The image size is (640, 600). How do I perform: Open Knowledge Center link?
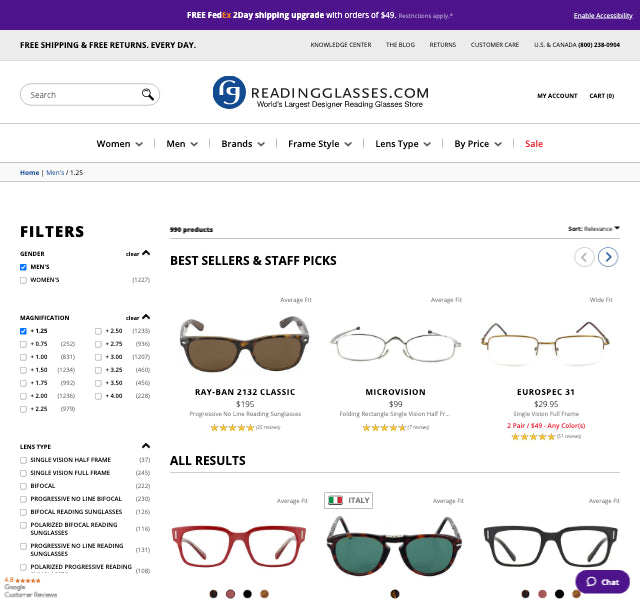[x=341, y=44]
